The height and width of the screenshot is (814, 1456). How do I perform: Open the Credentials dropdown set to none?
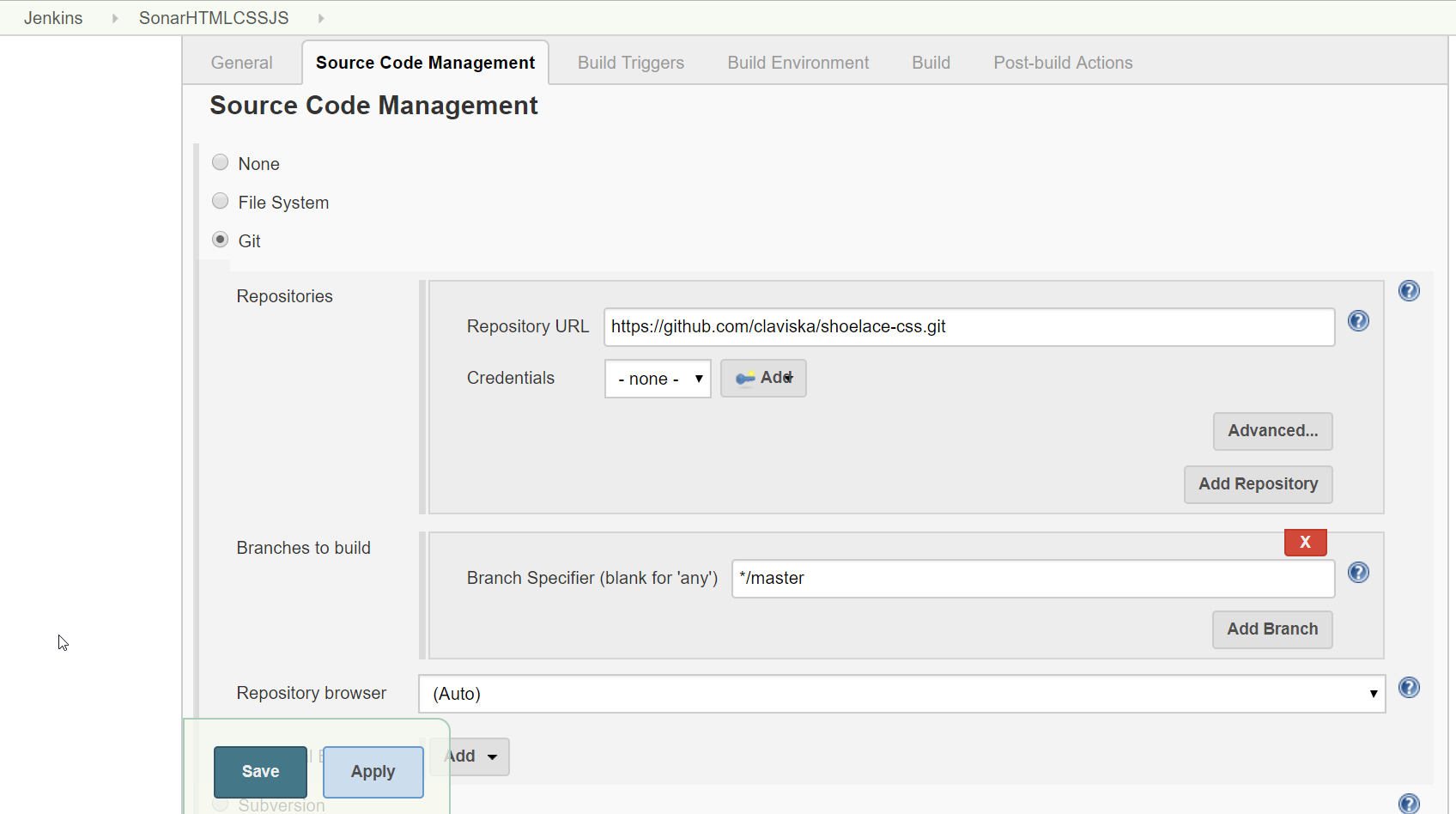658,379
